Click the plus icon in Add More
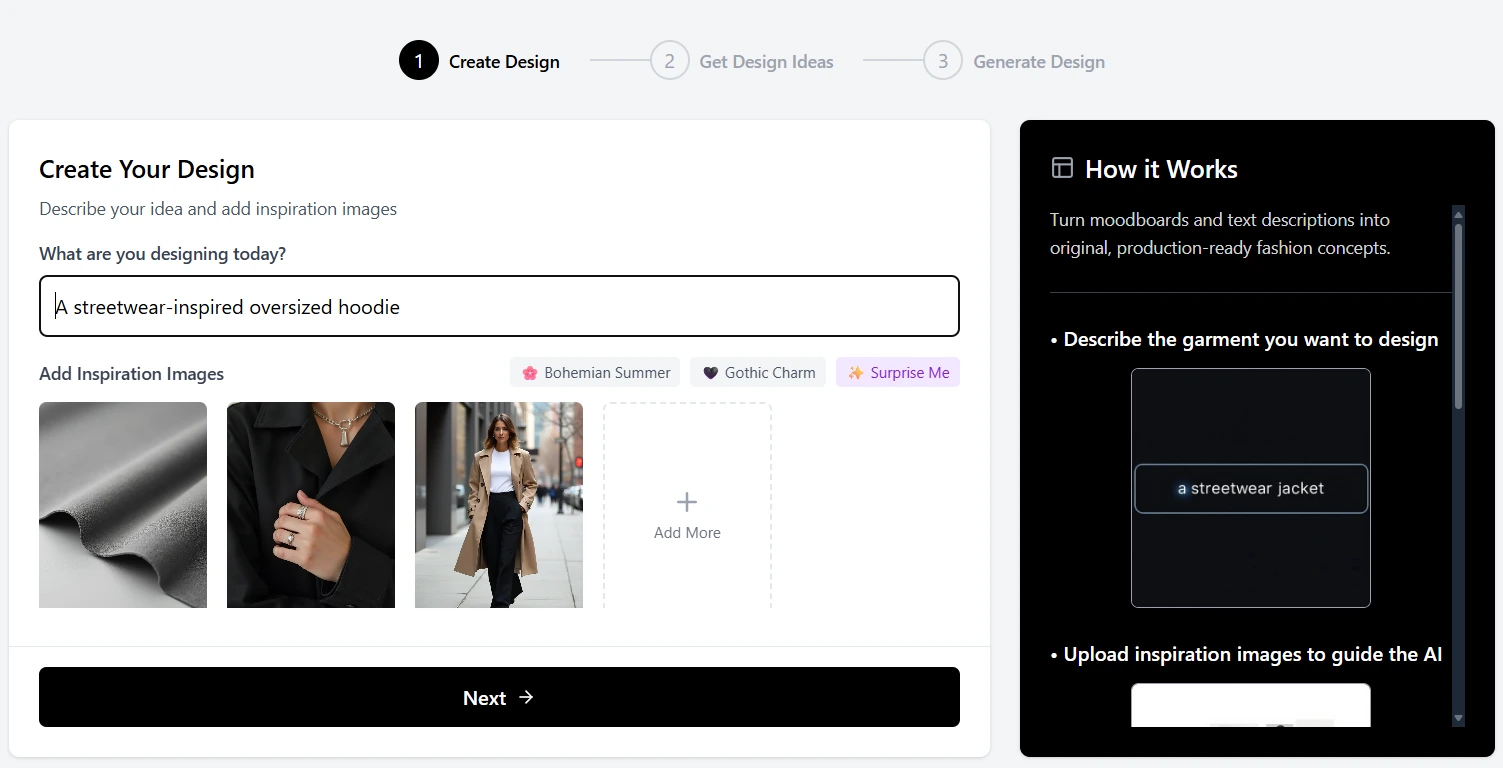Image resolution: width=1503 pixels, height=768 pixels. click(x=687, y=502)
